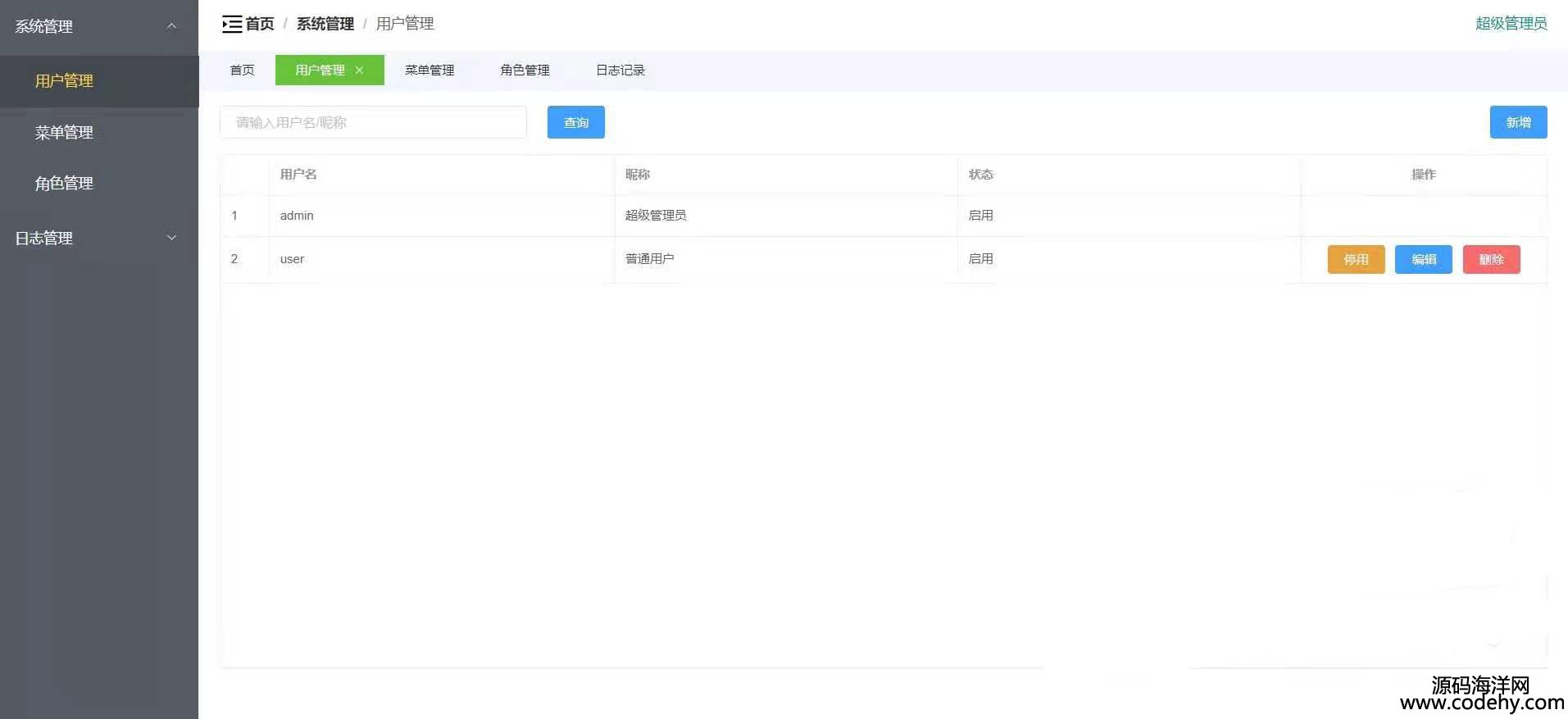Expand the 日志管理 sidebar group
Viewport: 1568px width, 719px height.
tap(98, 238)
